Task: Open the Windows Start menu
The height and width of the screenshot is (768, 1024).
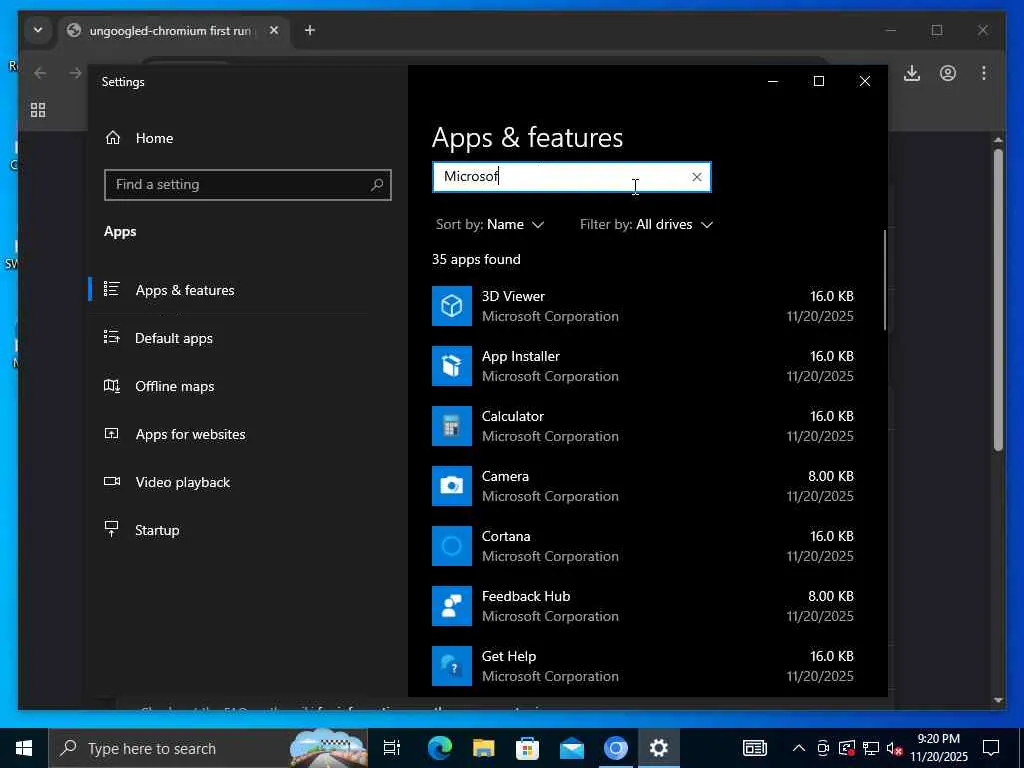Action: click(x=24, y=748)
